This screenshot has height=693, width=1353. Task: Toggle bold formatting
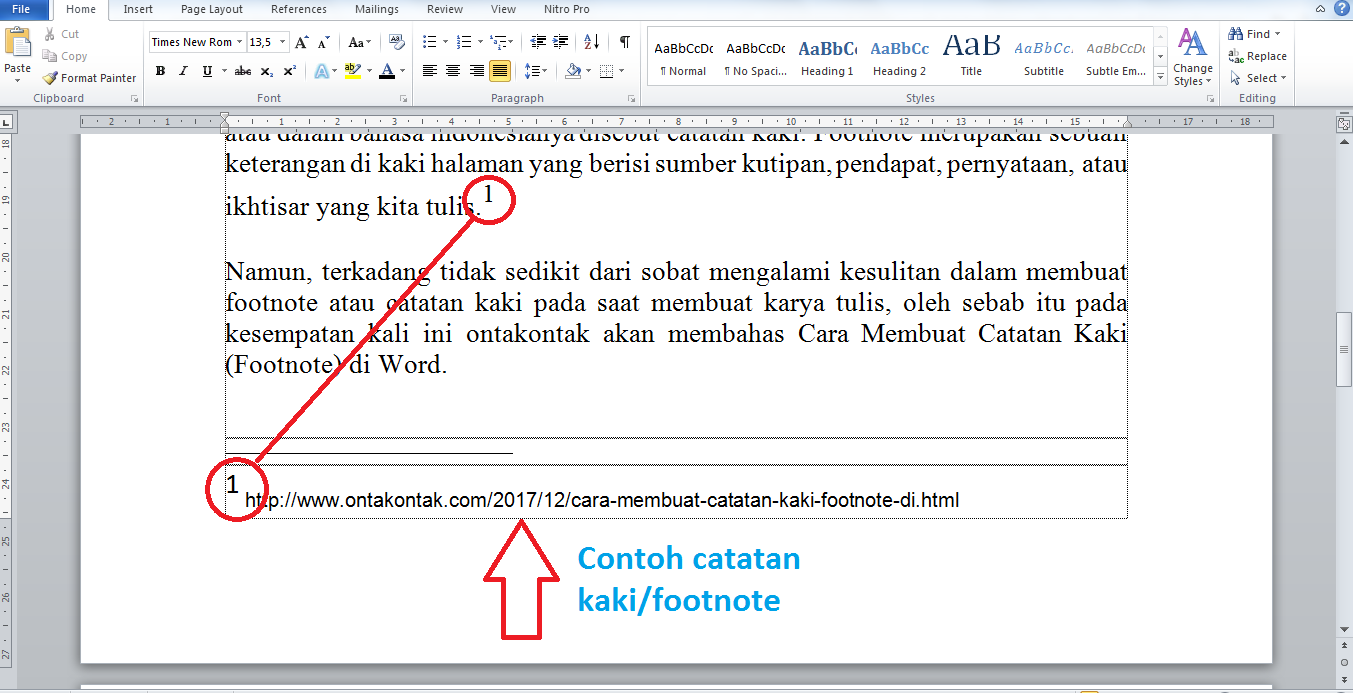point(159,72)
